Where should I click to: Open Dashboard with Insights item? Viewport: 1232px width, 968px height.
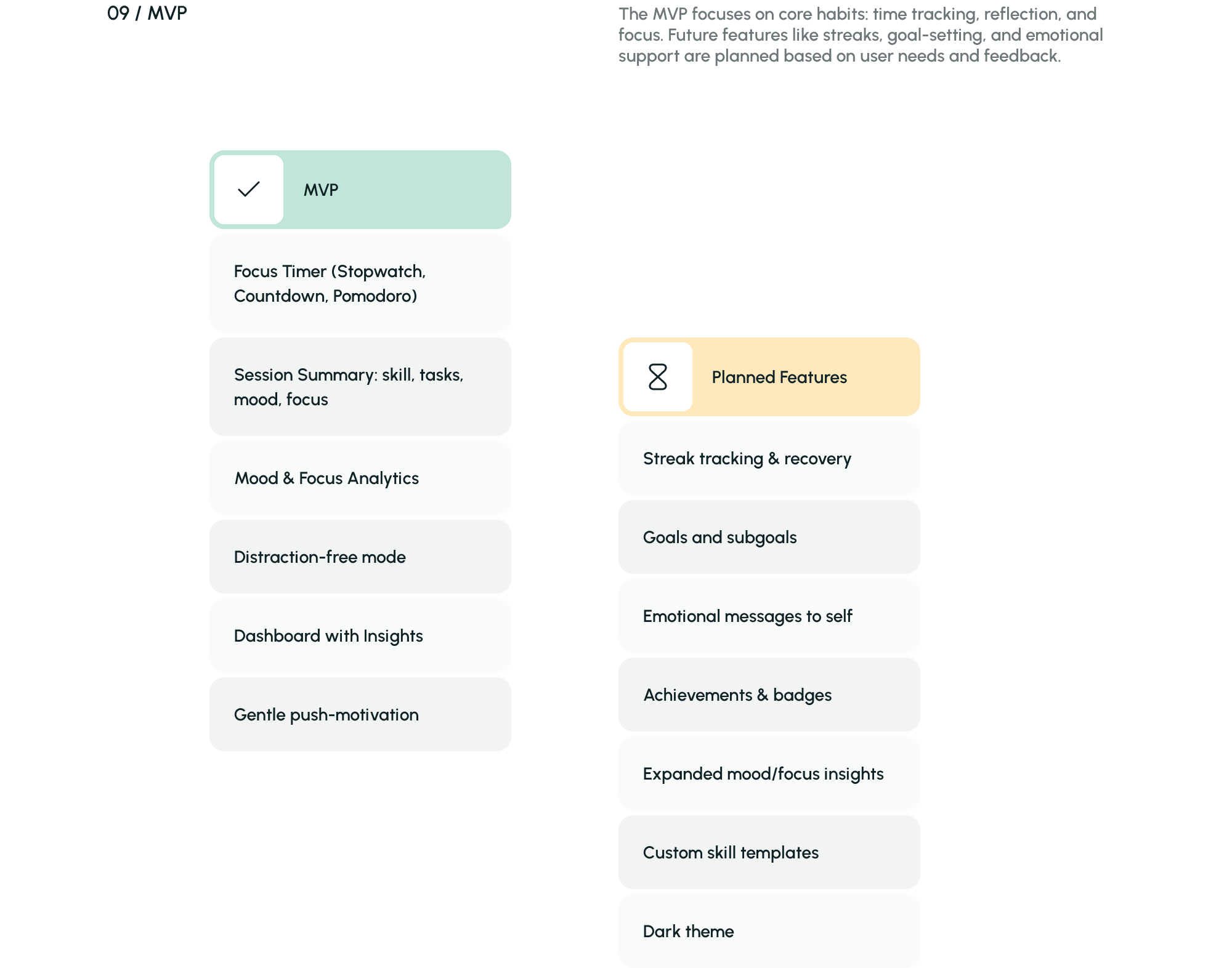pyautogui.click(x=360, y=635)
